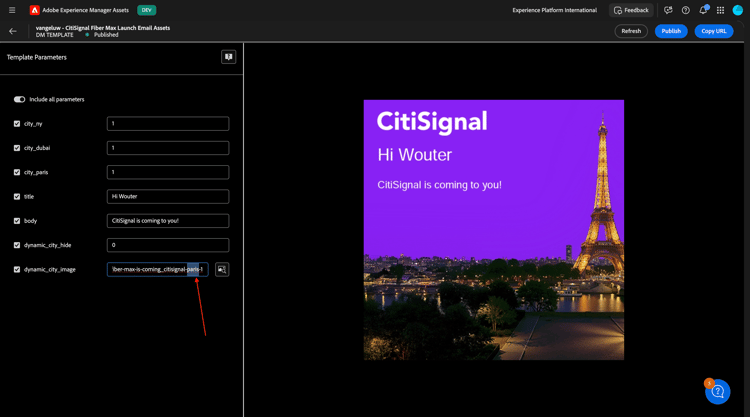Screen dimensions: 750x417
Task: Go back using the left arrow
Action: pos(13,31)
